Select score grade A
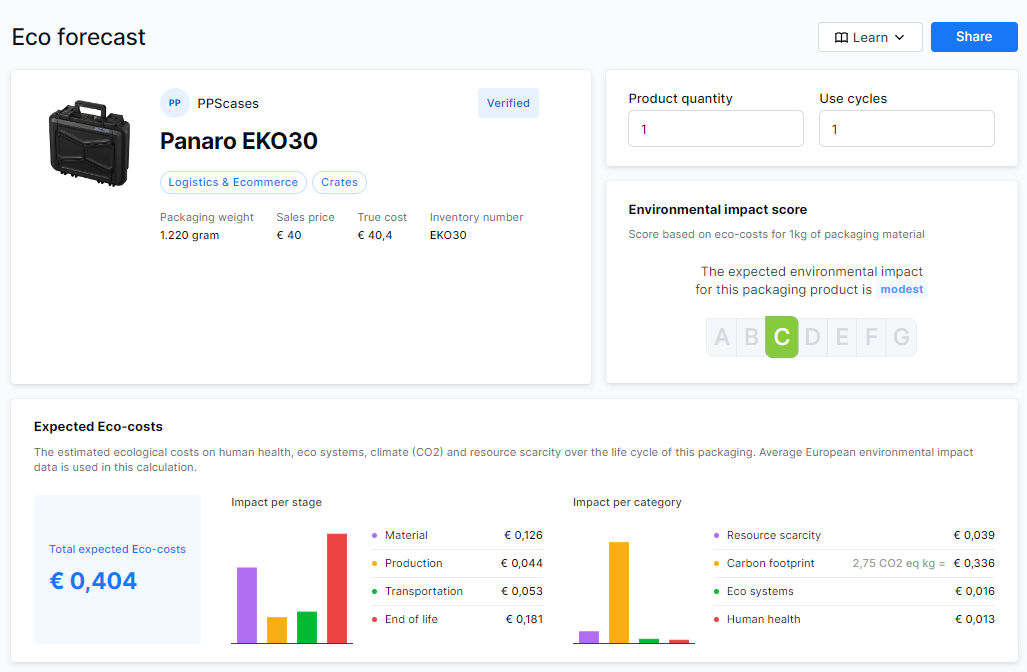Viewport: 1027px width, 672px height. pos(722,337)
